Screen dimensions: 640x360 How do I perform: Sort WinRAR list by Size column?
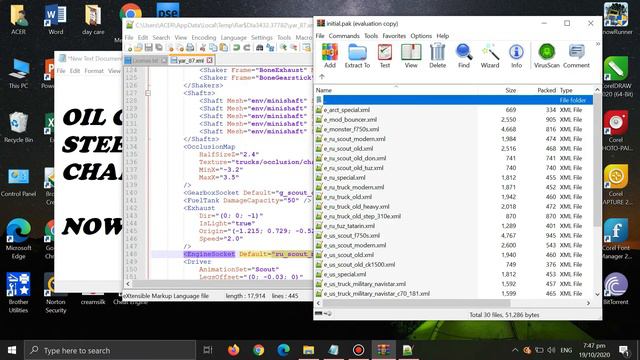(x=510, y=90)
